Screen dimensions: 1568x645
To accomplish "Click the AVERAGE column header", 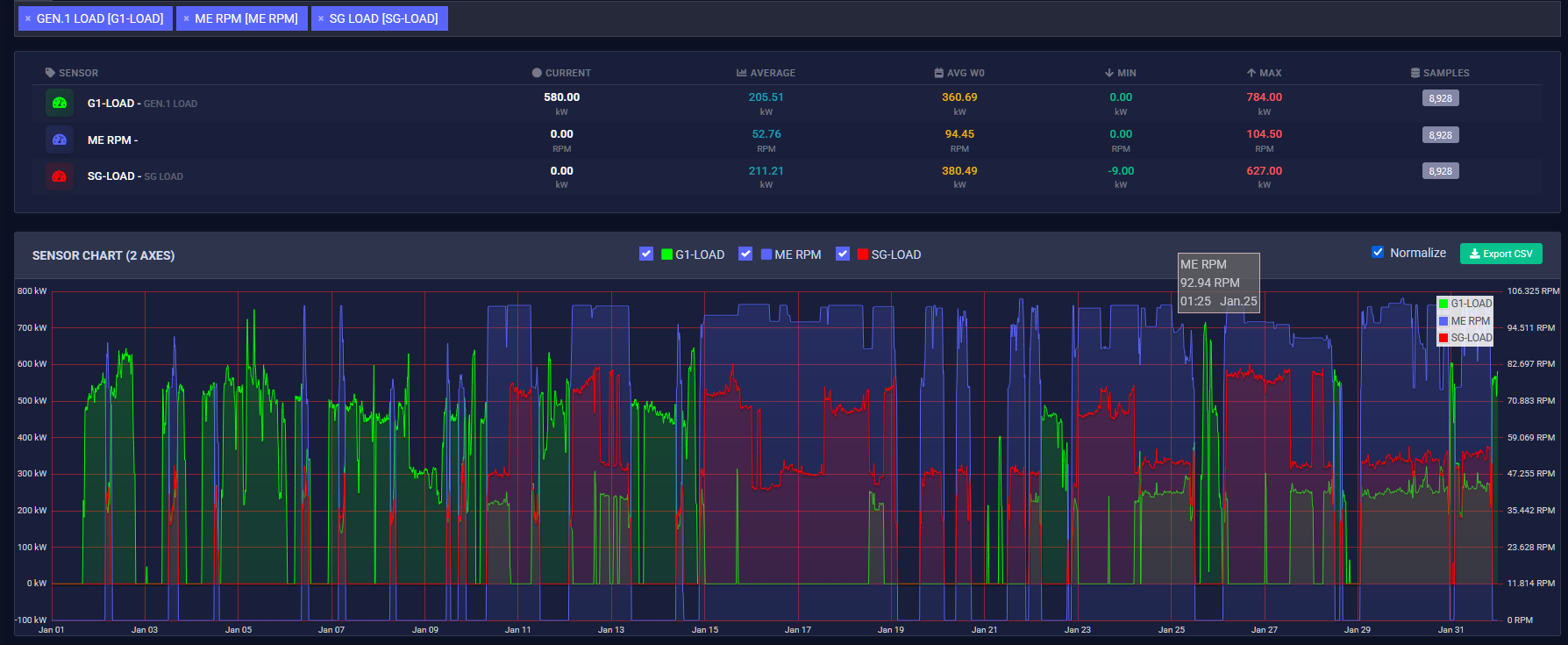I will pyautogui.click(x=766, y=73).
